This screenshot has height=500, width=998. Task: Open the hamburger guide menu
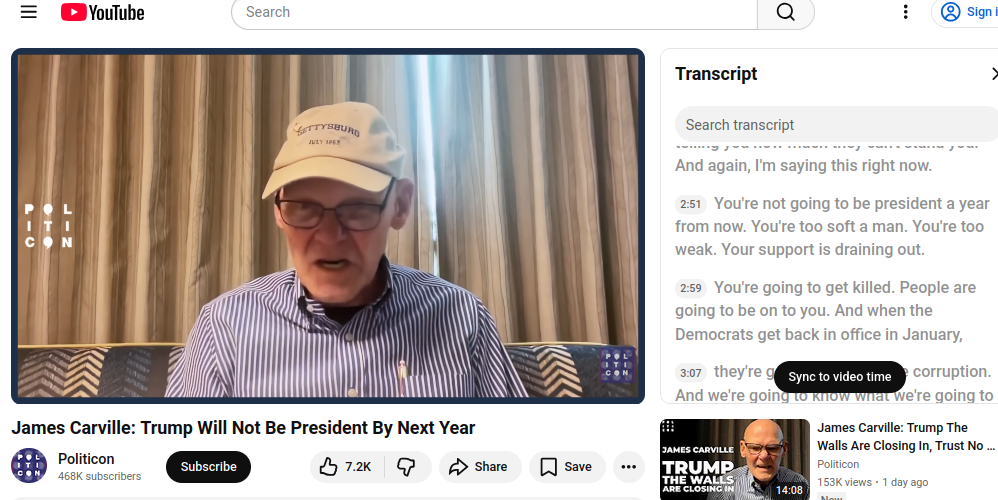[29, 12]
